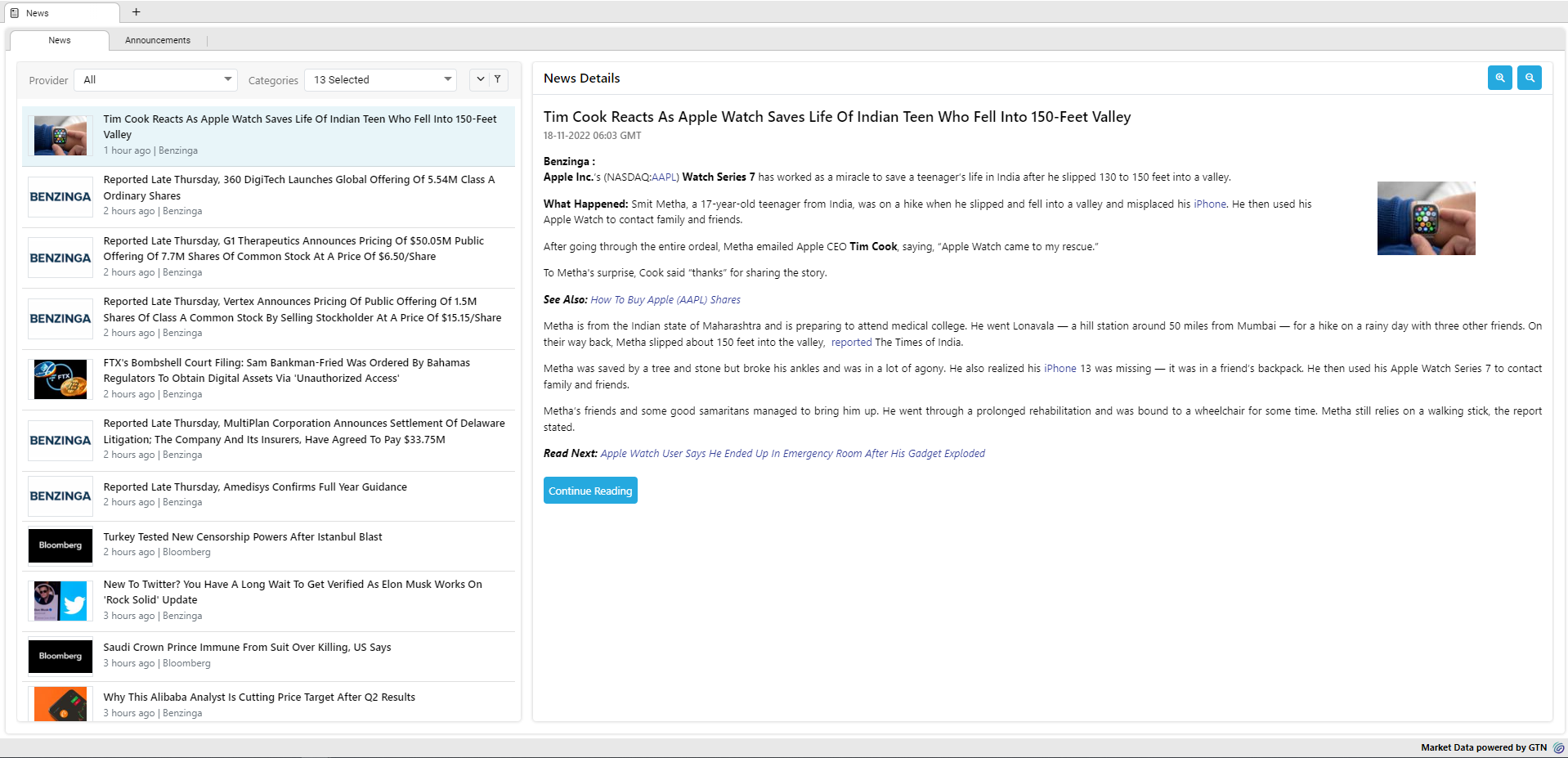This screenshot has height=758, width=1568.
Task: Click the News Details panel heading
Action: (x=581, y=78)
